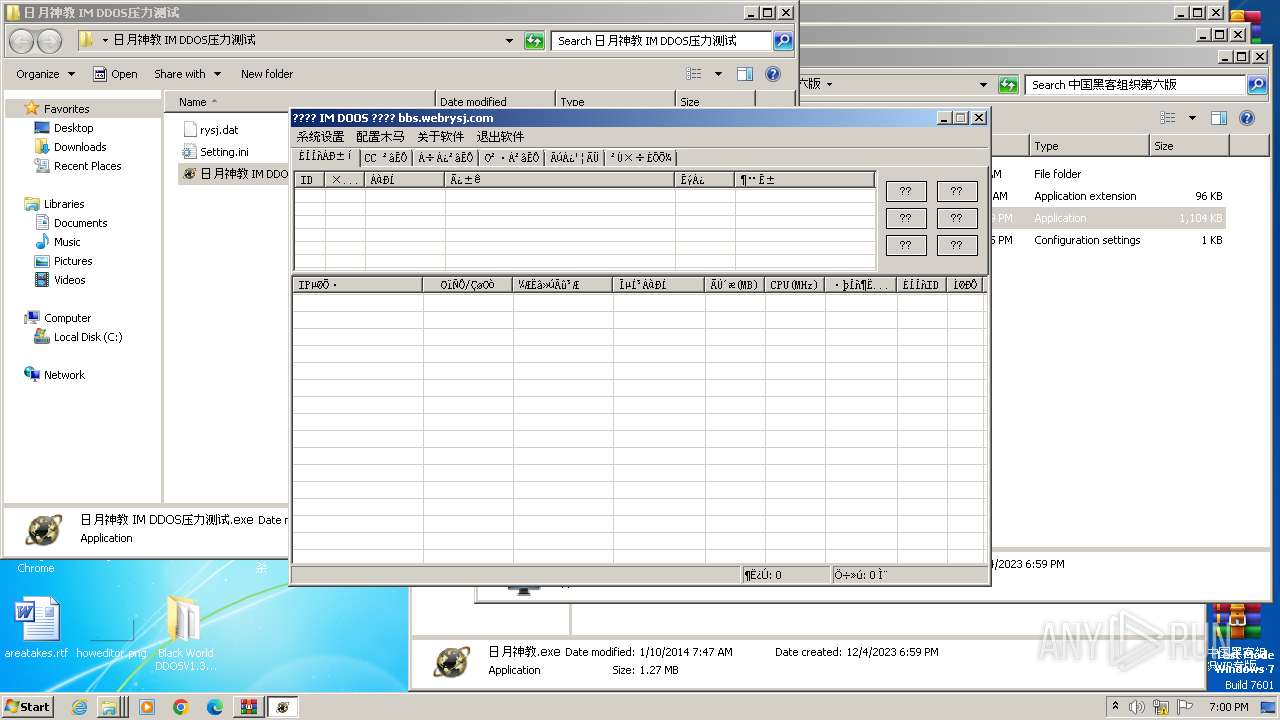Switch to the tab starting with CC

[x=386, y=158]
